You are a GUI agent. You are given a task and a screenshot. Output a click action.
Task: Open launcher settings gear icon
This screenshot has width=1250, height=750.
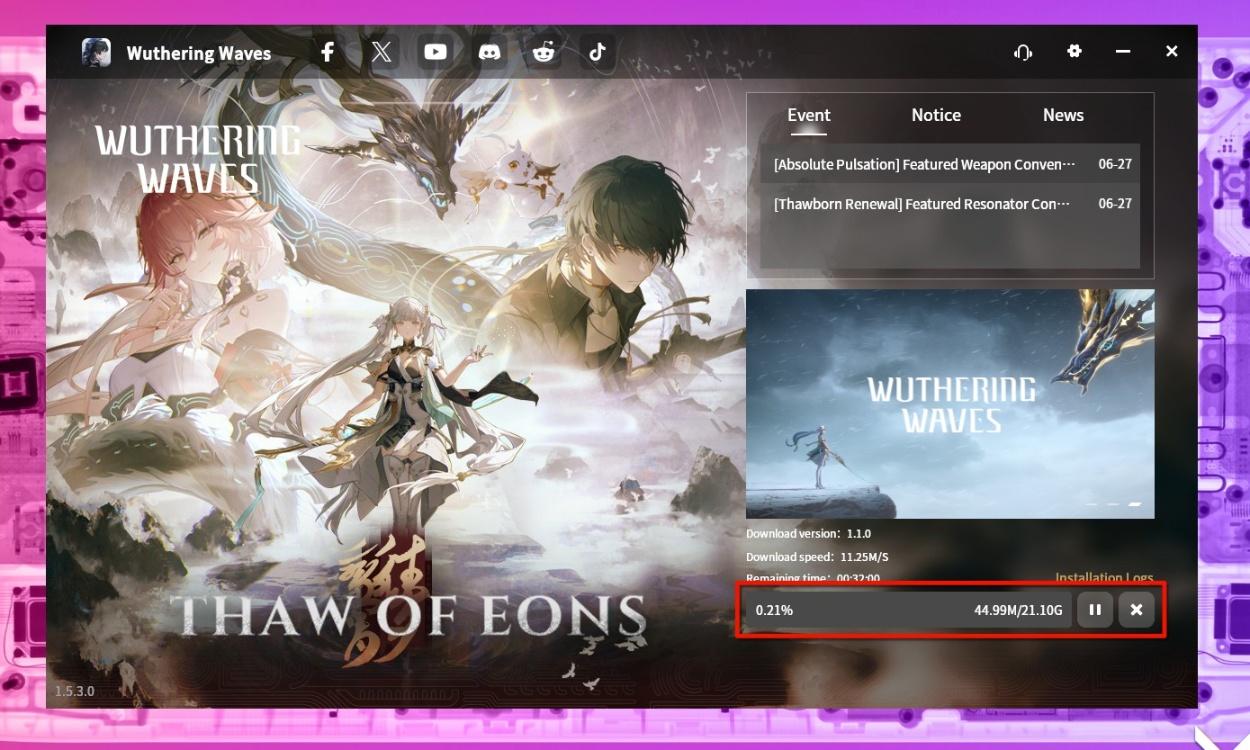[x=1074, y=51]
